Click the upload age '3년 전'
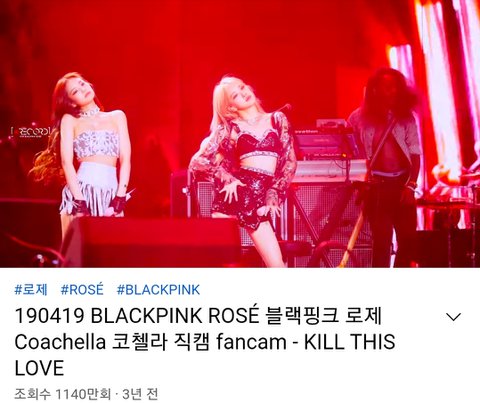 point(140,394)
